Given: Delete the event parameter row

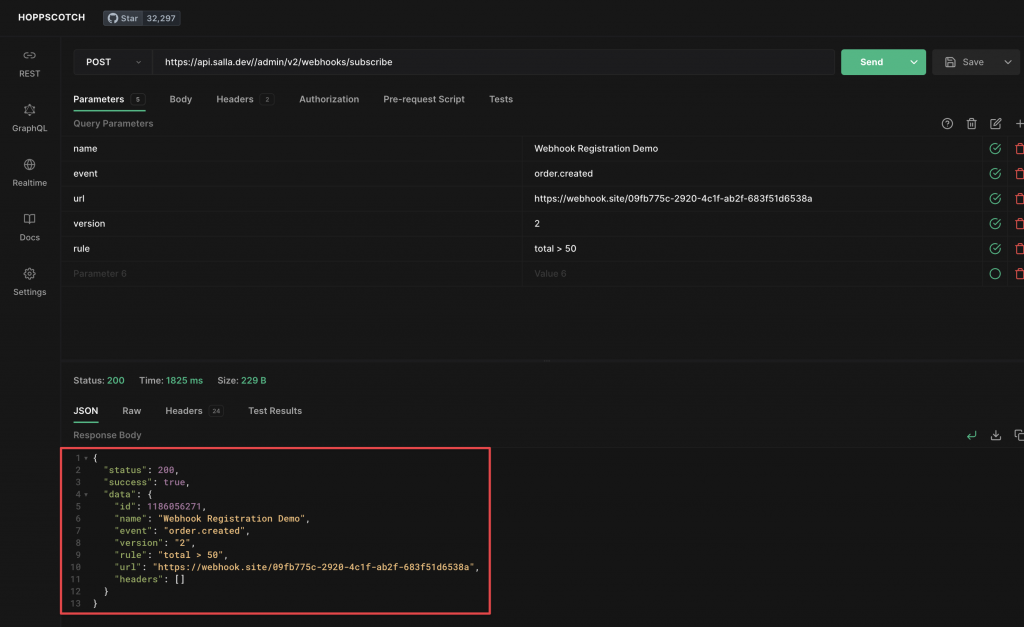Looking at the screenshot, I should coord(1019,174).
